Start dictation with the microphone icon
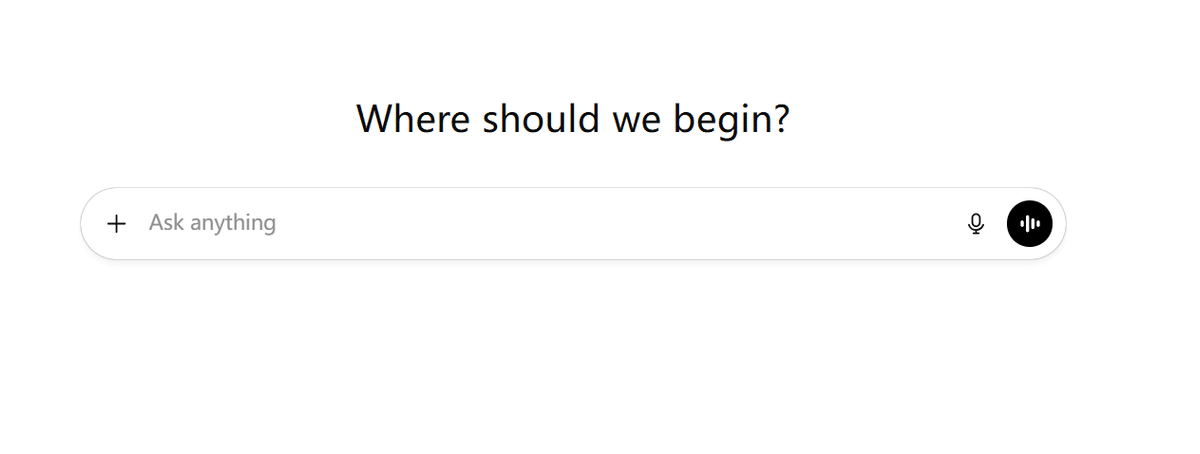Viewport: 1200px width, 454px height. pos(976,224)
